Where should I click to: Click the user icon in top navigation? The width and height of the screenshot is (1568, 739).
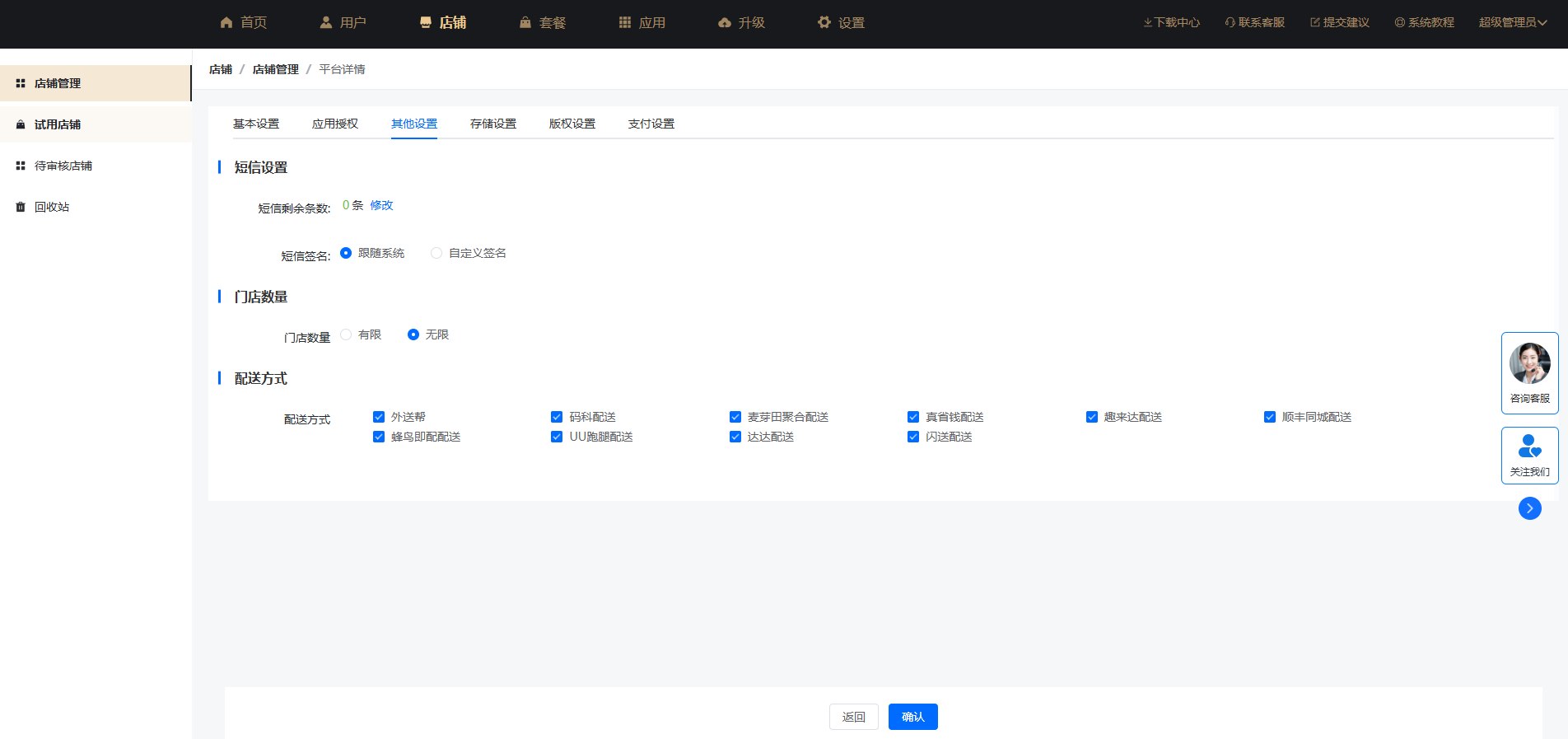point(326,23)
